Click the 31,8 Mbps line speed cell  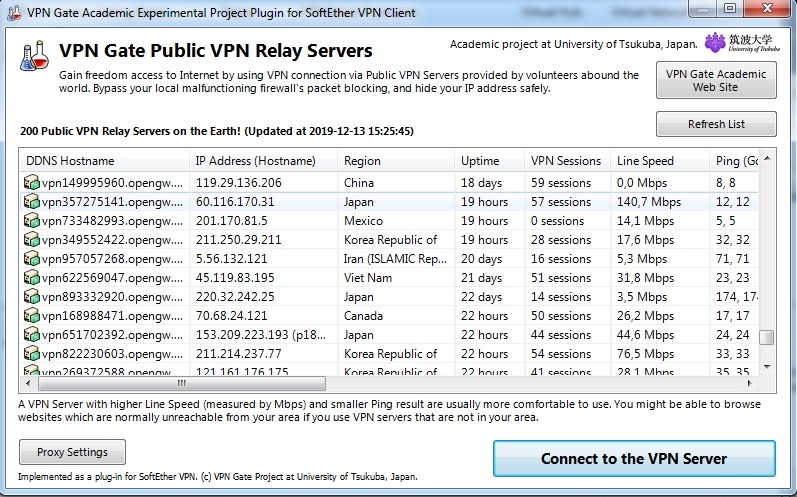pos(645,277)
